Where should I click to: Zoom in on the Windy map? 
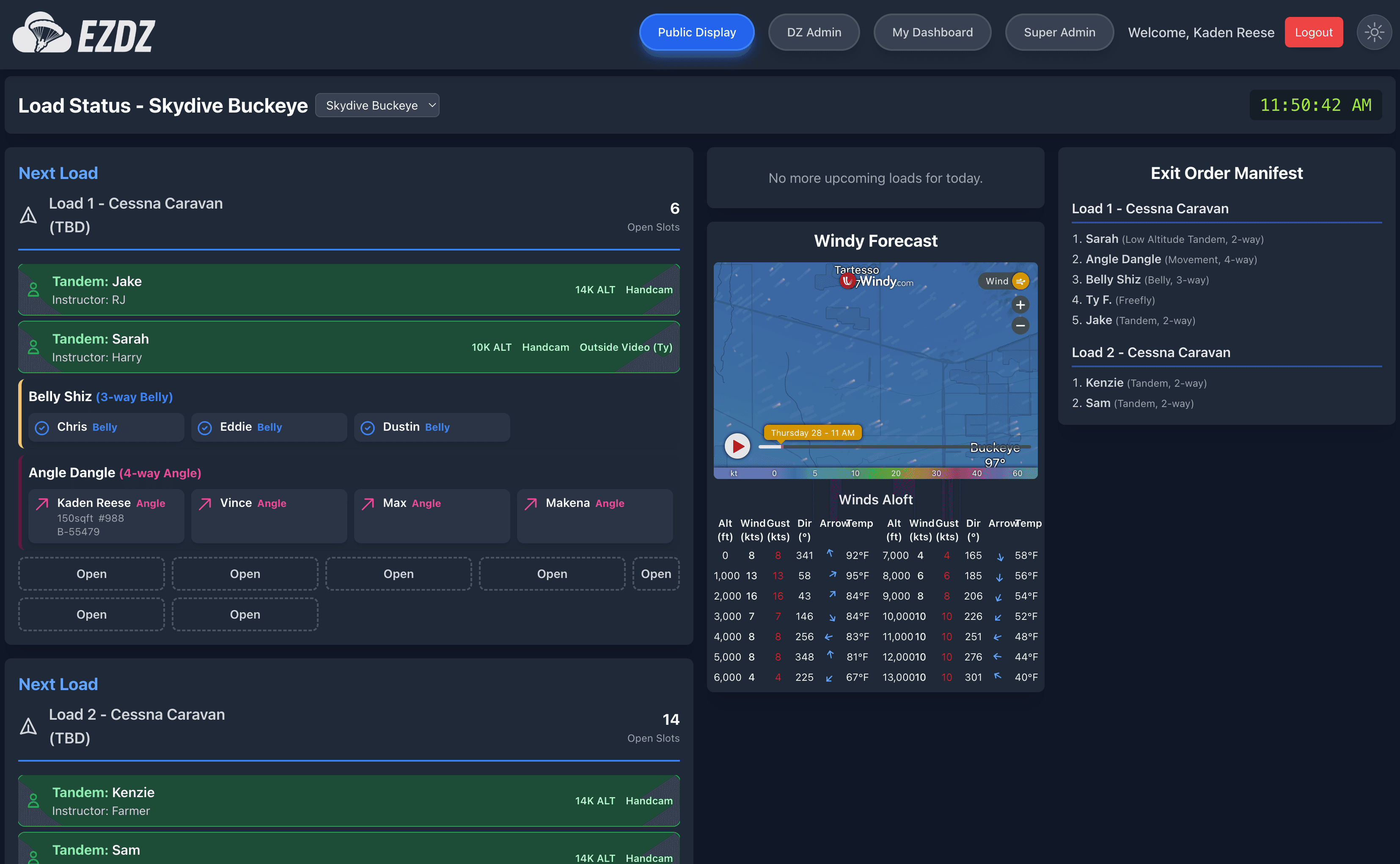(1020, 305)
